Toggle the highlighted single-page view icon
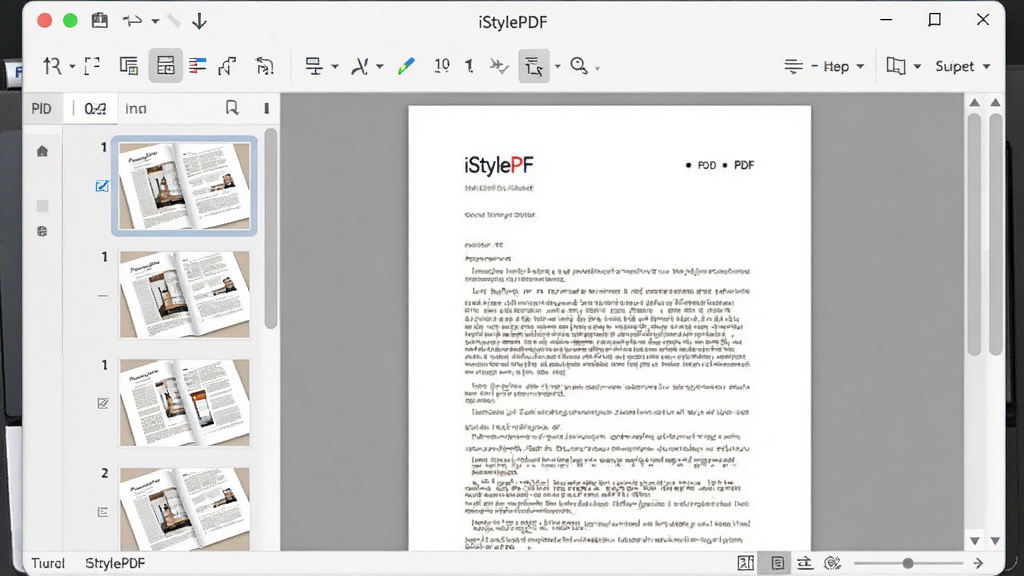The image size is (1024, 576). [777, 563]
